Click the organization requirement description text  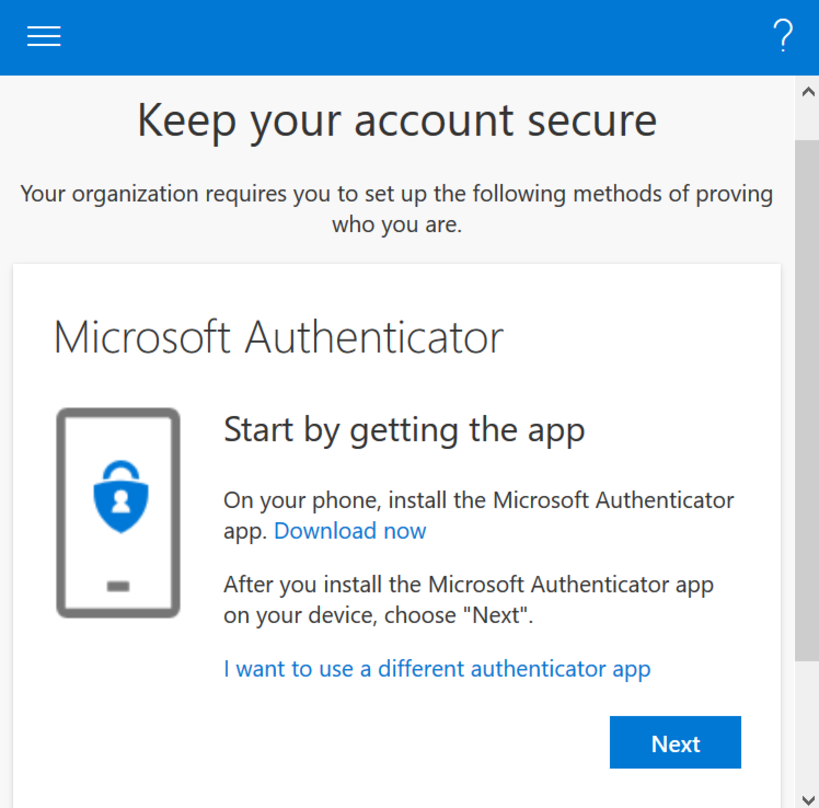point(397,209)
